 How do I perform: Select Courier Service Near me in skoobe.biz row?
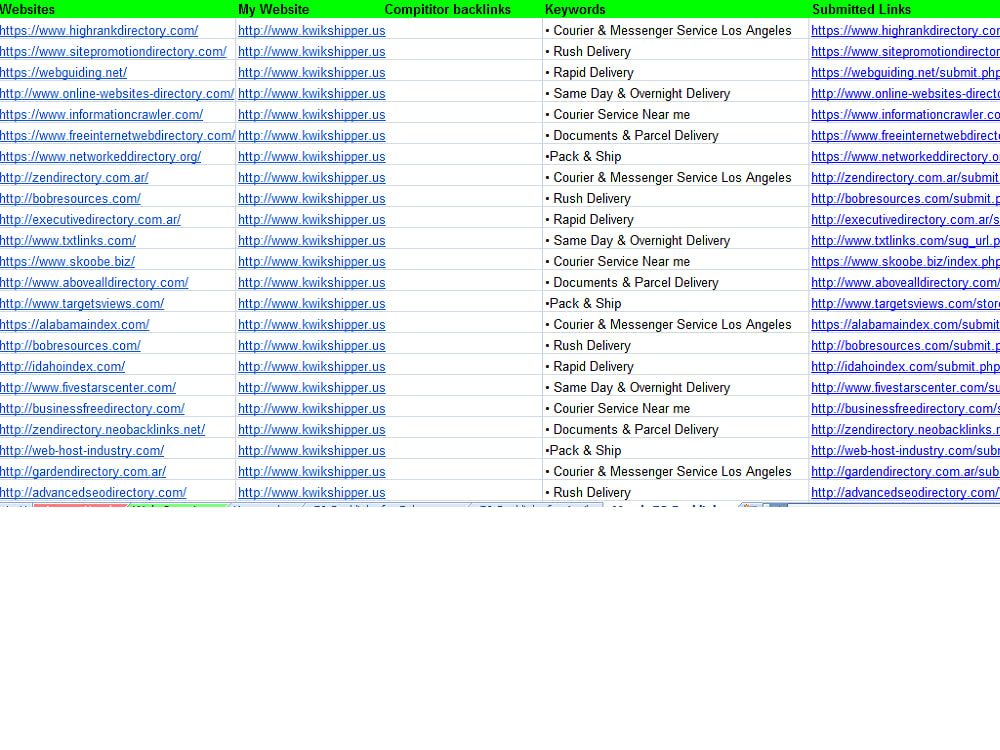pos(618,262)
